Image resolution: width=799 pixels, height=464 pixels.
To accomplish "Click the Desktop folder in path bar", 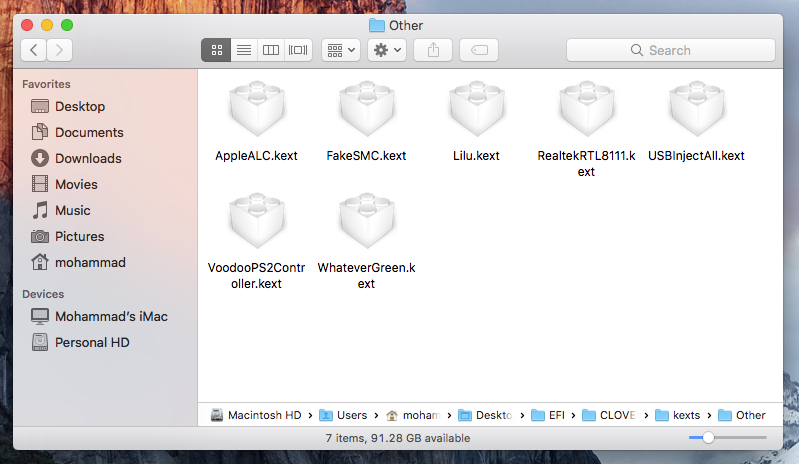I will click(485, 415).
